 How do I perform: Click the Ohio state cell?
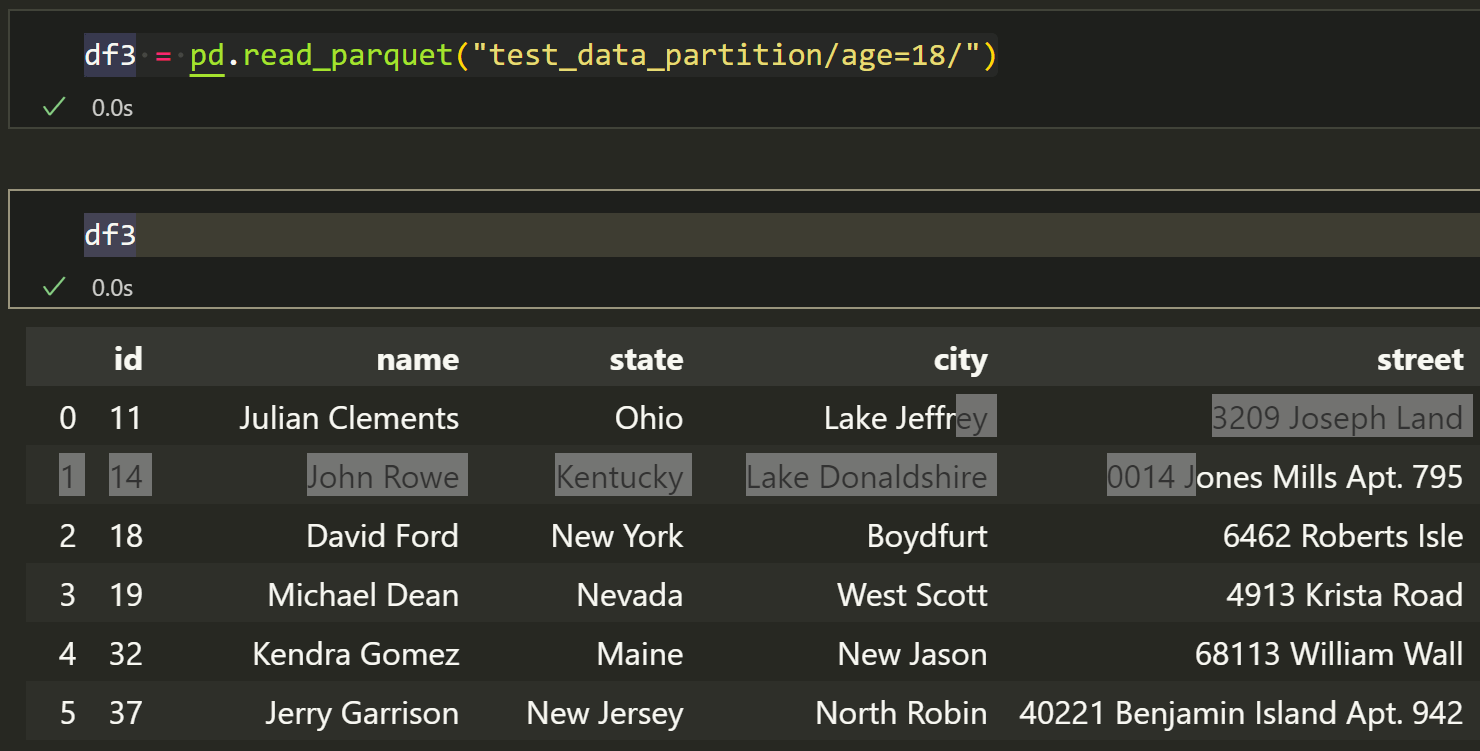[649, 417]
